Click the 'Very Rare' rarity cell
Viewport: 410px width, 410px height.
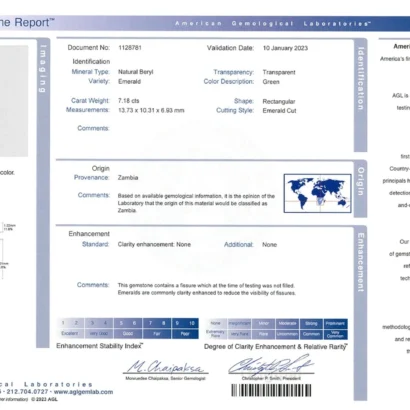239,334
